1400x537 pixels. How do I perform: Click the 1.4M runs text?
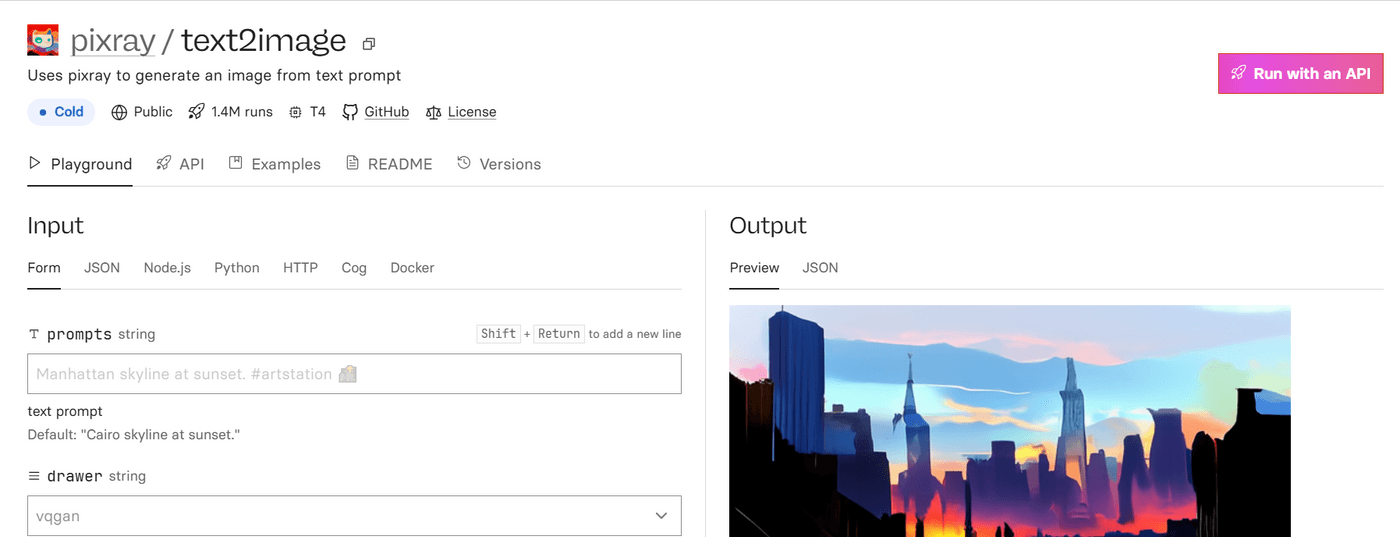coord(242,112)
